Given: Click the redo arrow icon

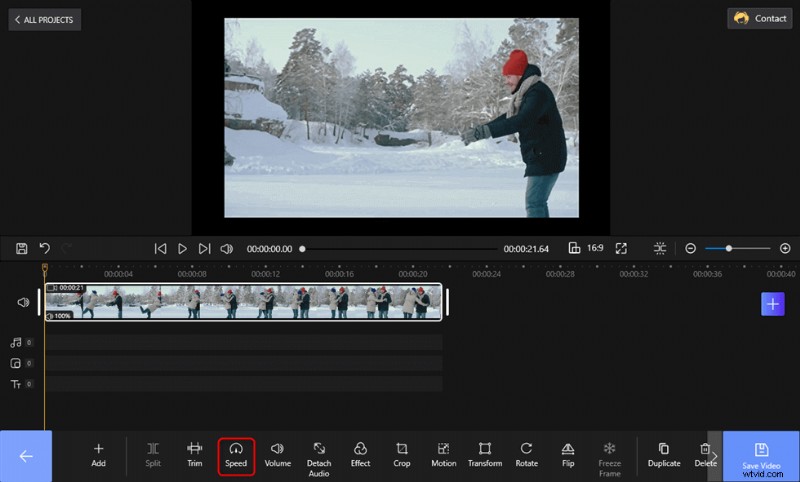Looking at the screenshot, I should point(66,248).
